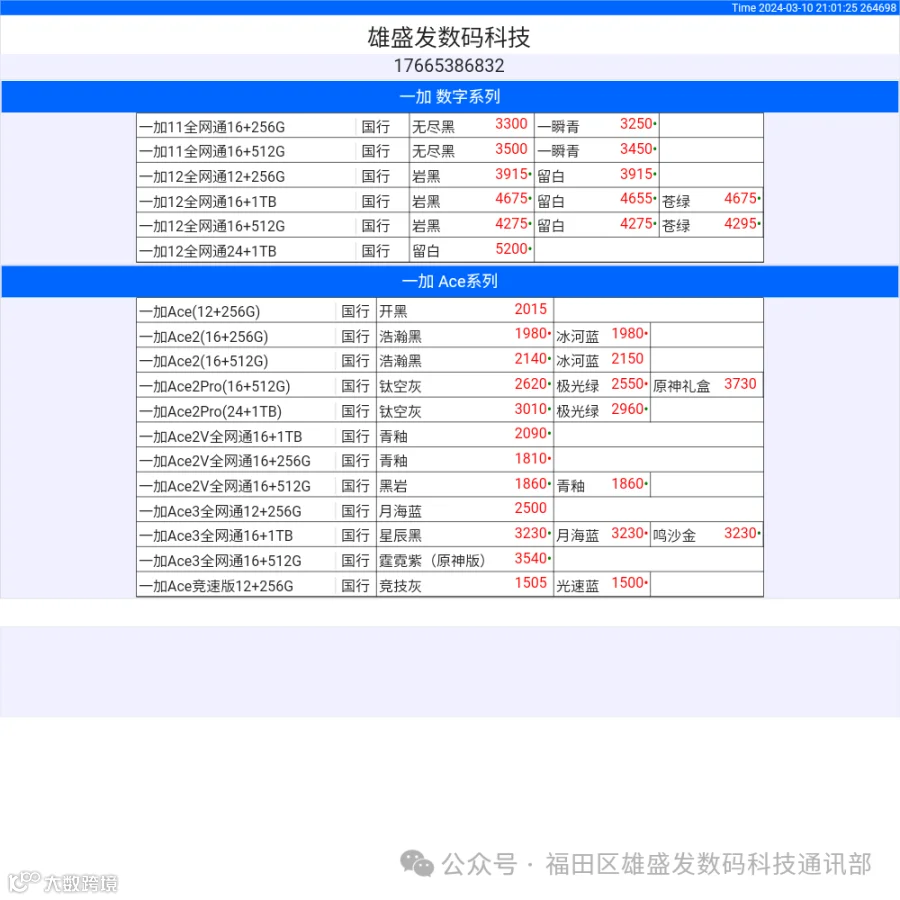Screen dimensions: 900x900
Task: Select row 一加Ace2V全网通16+512G
Action: 450,485
